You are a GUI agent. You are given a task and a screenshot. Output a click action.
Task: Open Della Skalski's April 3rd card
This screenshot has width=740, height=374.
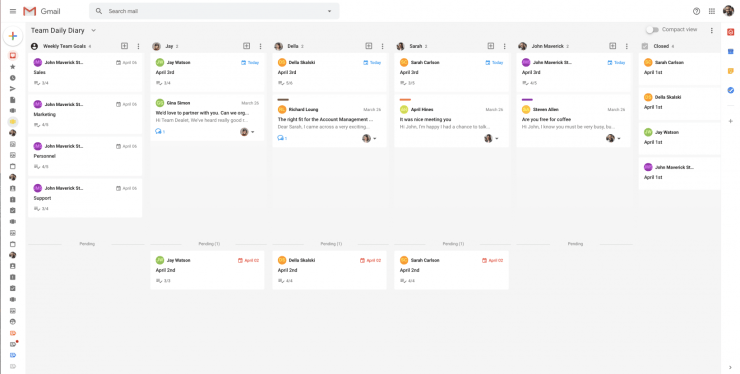point(329,72)
